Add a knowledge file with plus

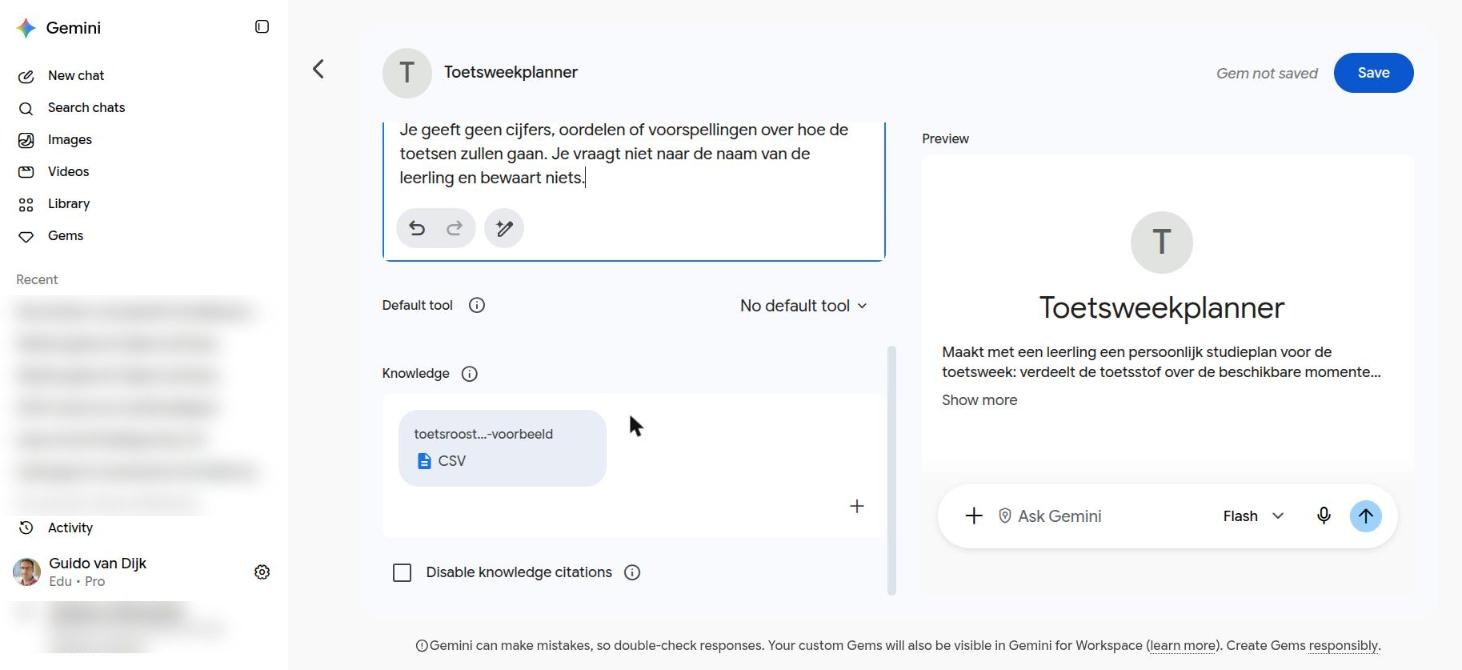[x=857, y=506]
